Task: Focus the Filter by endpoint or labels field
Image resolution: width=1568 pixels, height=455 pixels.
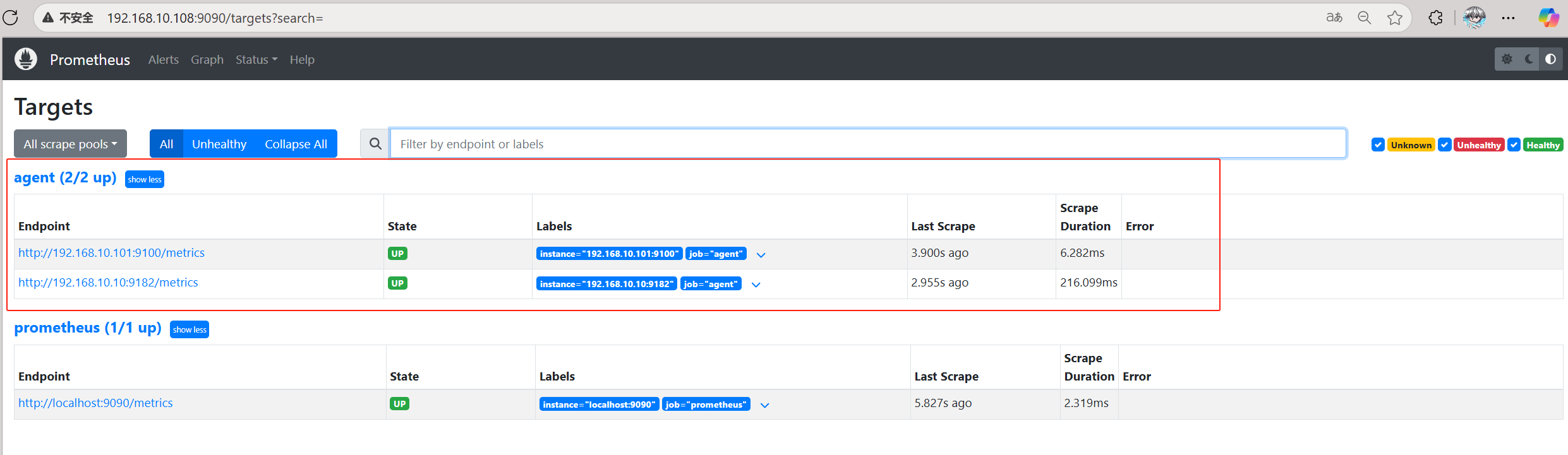Action: [x=868, y=144]
